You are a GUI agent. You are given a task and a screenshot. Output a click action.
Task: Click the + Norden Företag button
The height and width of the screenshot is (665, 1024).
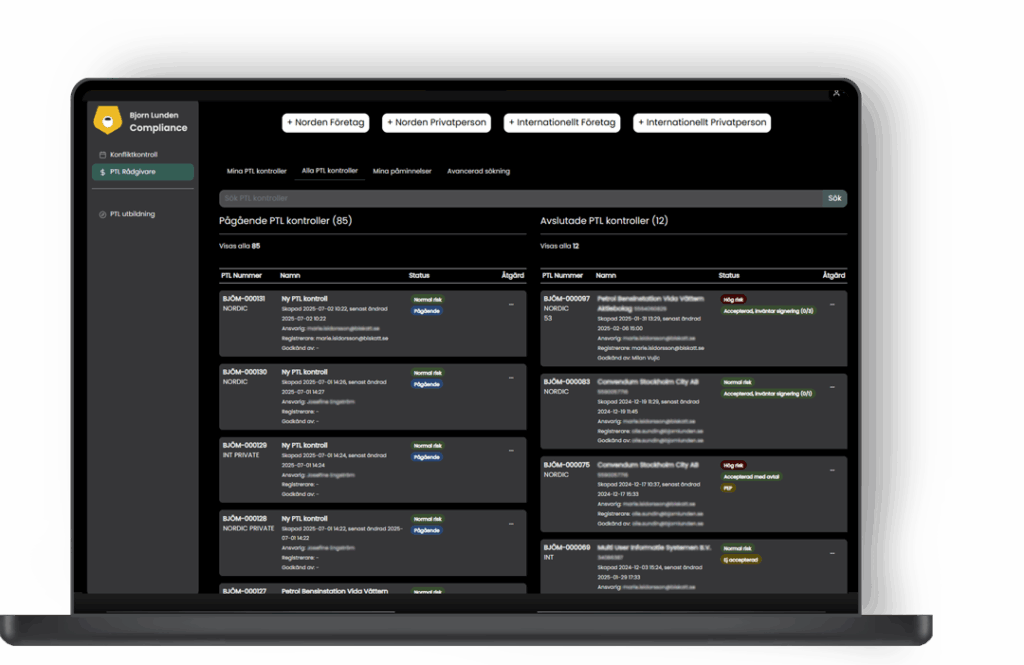click(x=326, y=123)
